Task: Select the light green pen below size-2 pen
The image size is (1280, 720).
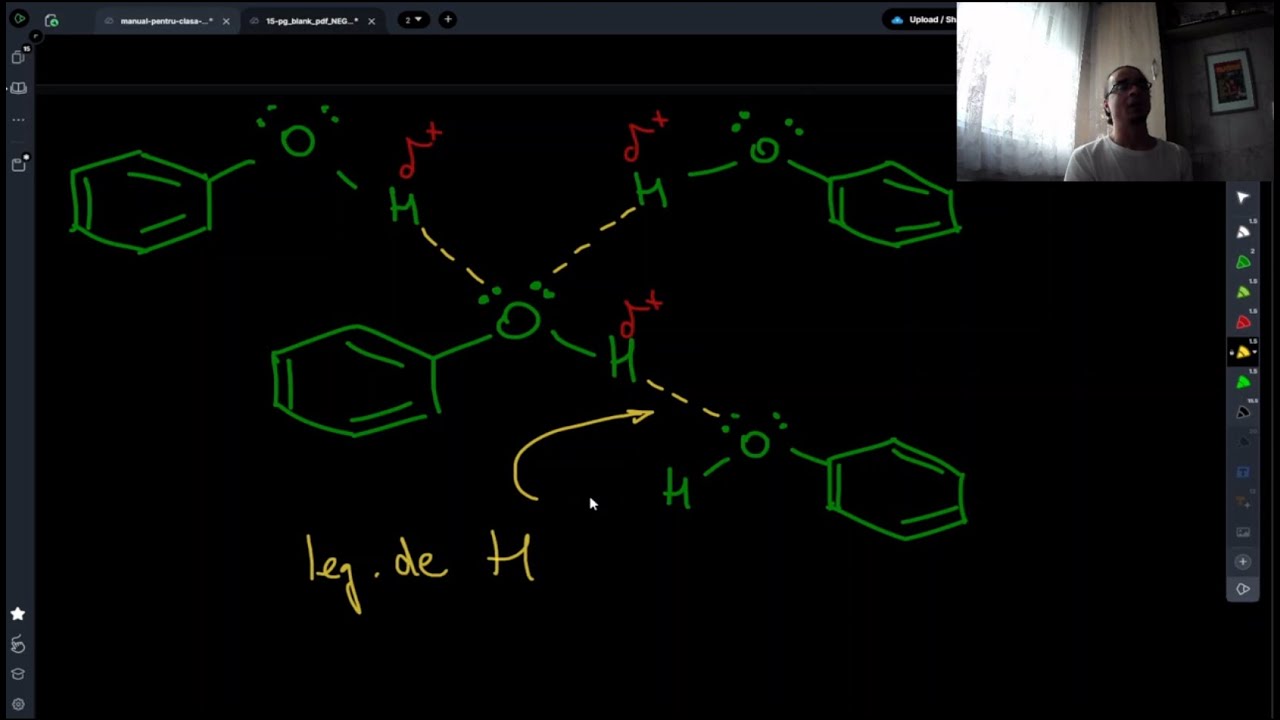Action: 1243,291
